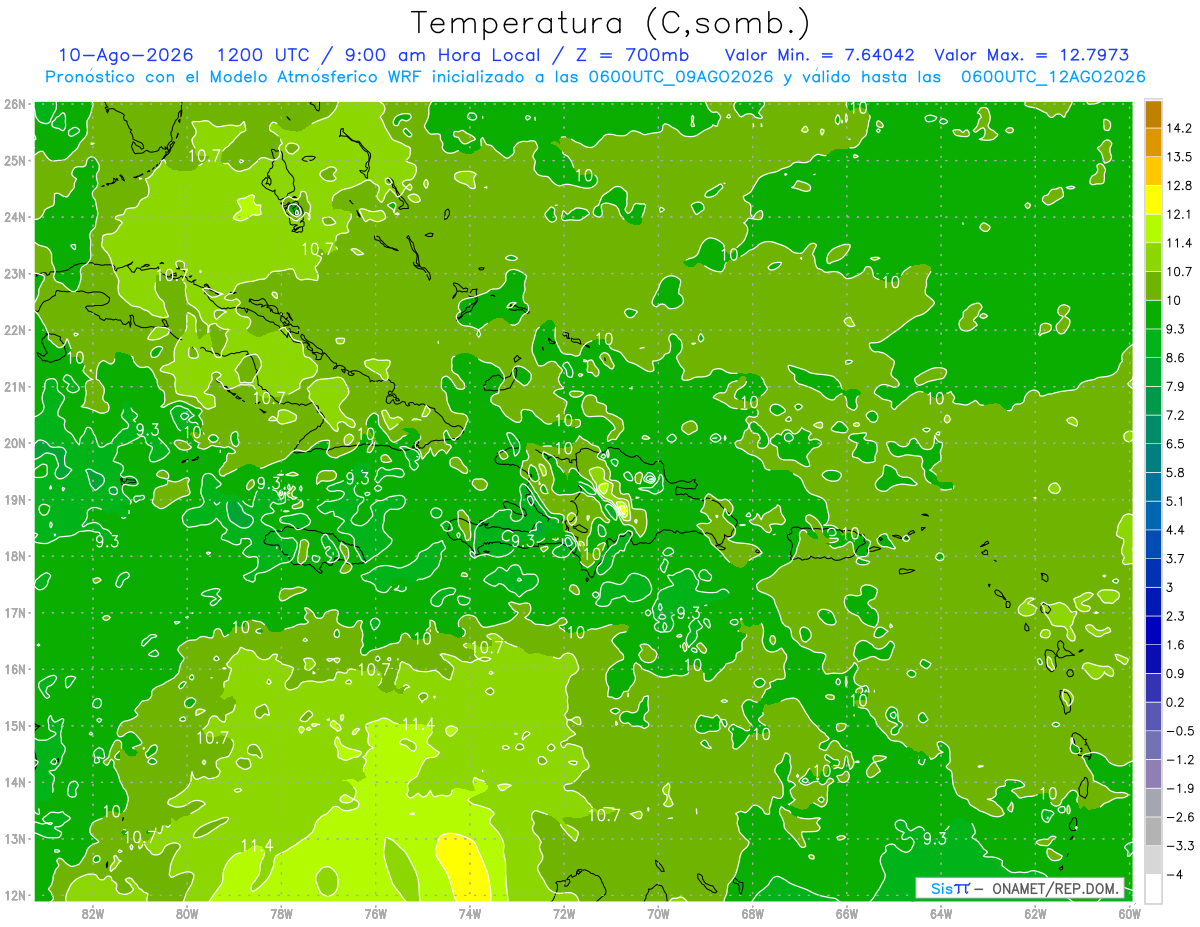Click the '12.8' legend label
Screen dimensions: 1200x927
pyautogui.click(x=1181, y=186)
